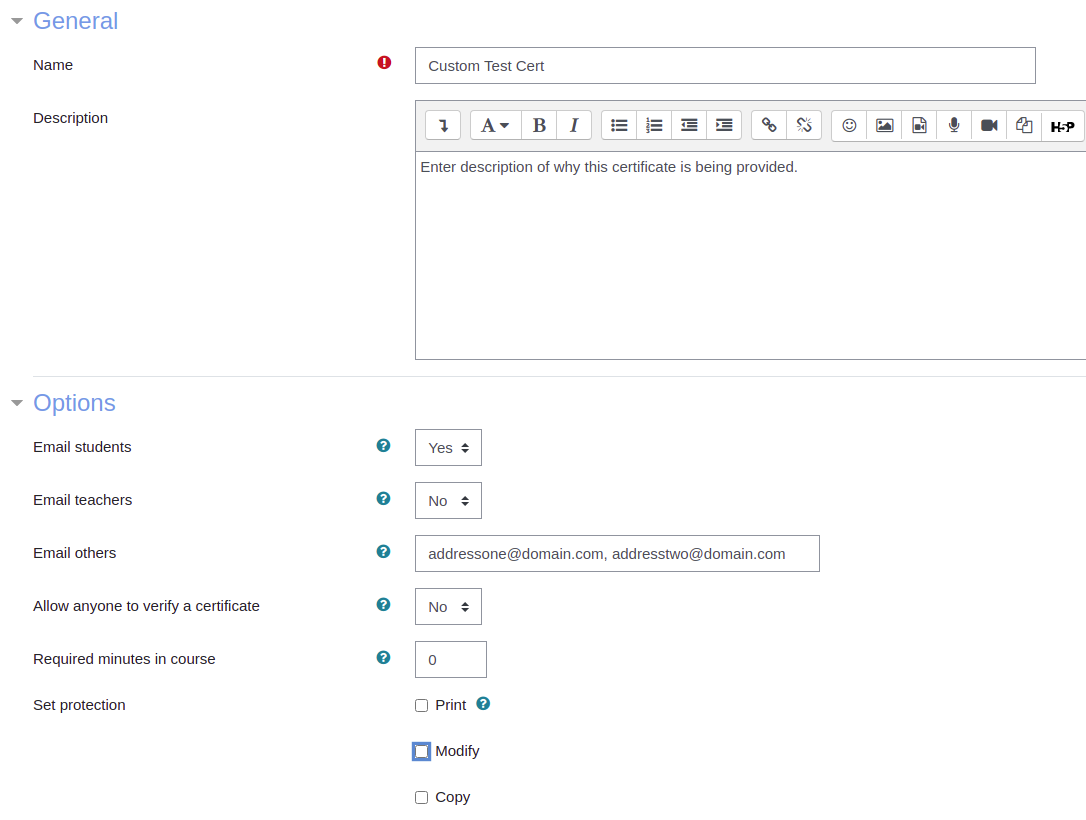
Task: Open help for Allow anyone to verify
Action: coord(383,605)
